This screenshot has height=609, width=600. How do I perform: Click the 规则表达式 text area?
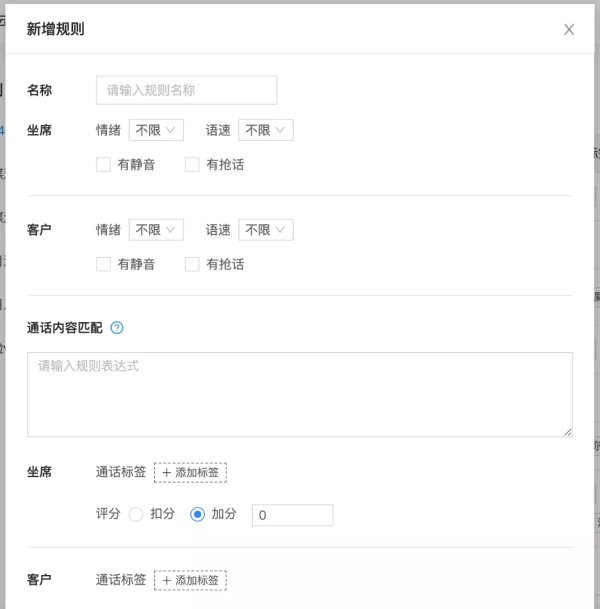tap(299, 394)
